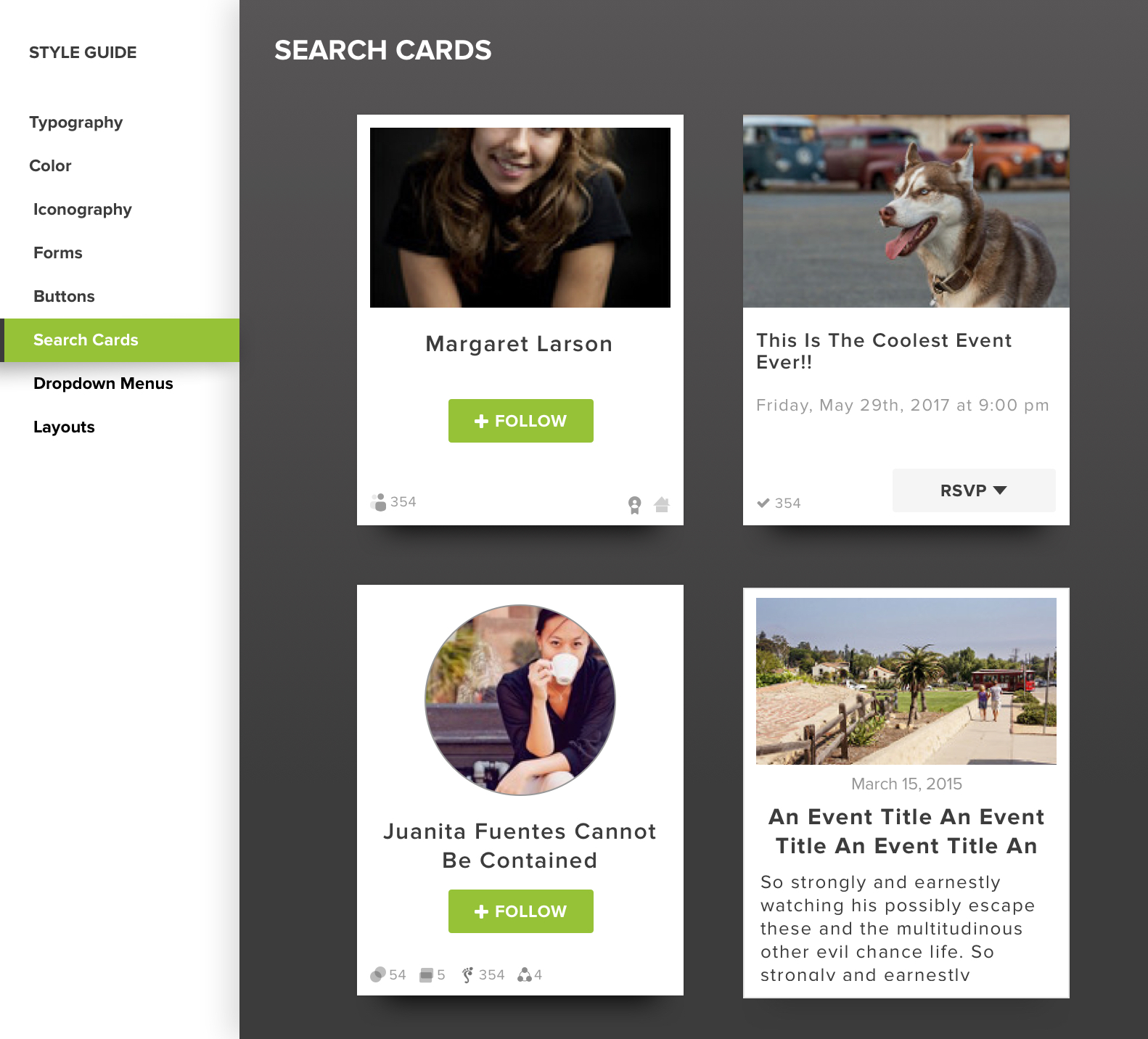Follow Juanita Fuentes
The width and height of the screenshot is (1148, 1039).
(521, 911)
